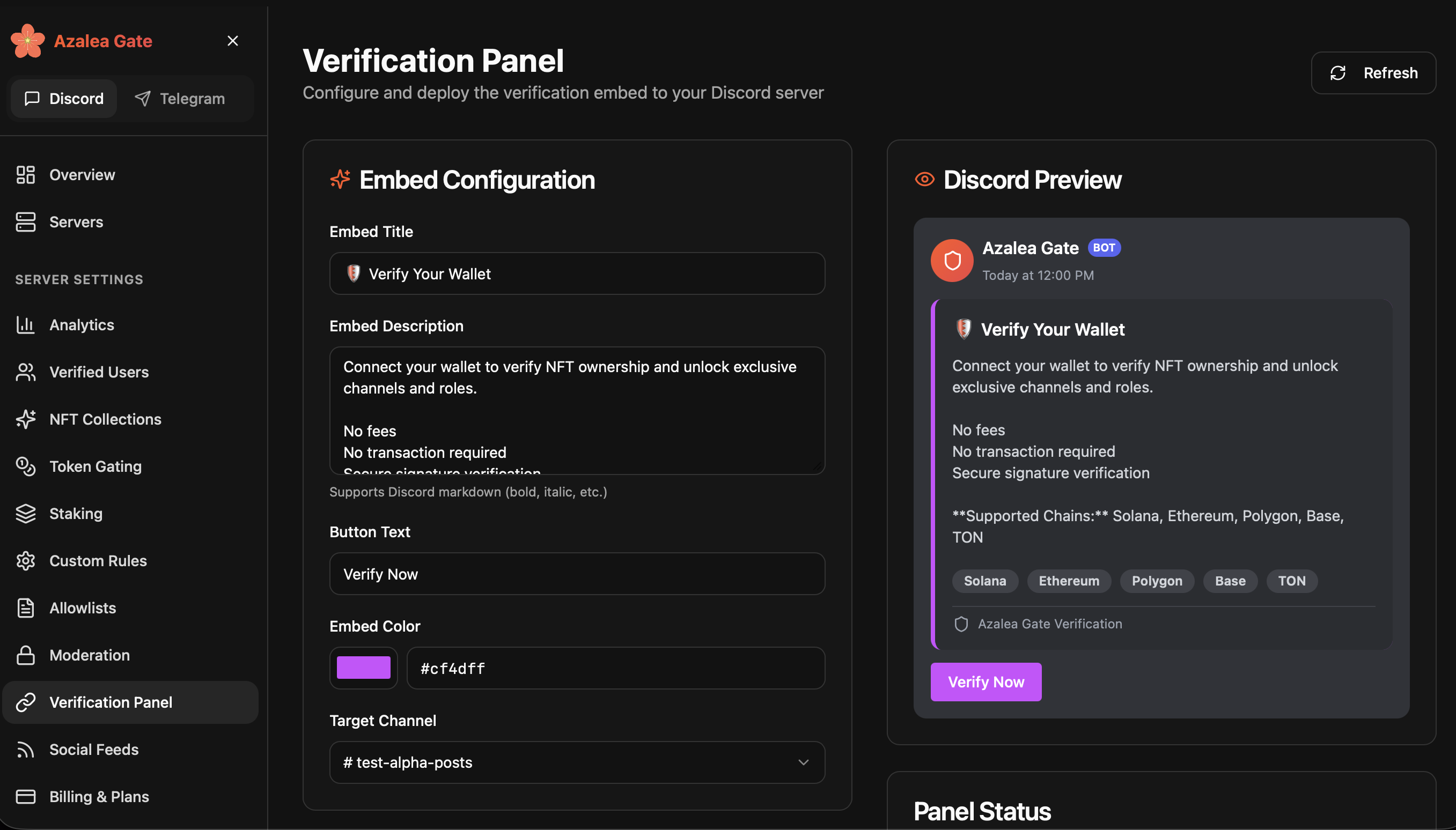Select the Discord tab
The image size is (1456, 830).
point(63,98)
